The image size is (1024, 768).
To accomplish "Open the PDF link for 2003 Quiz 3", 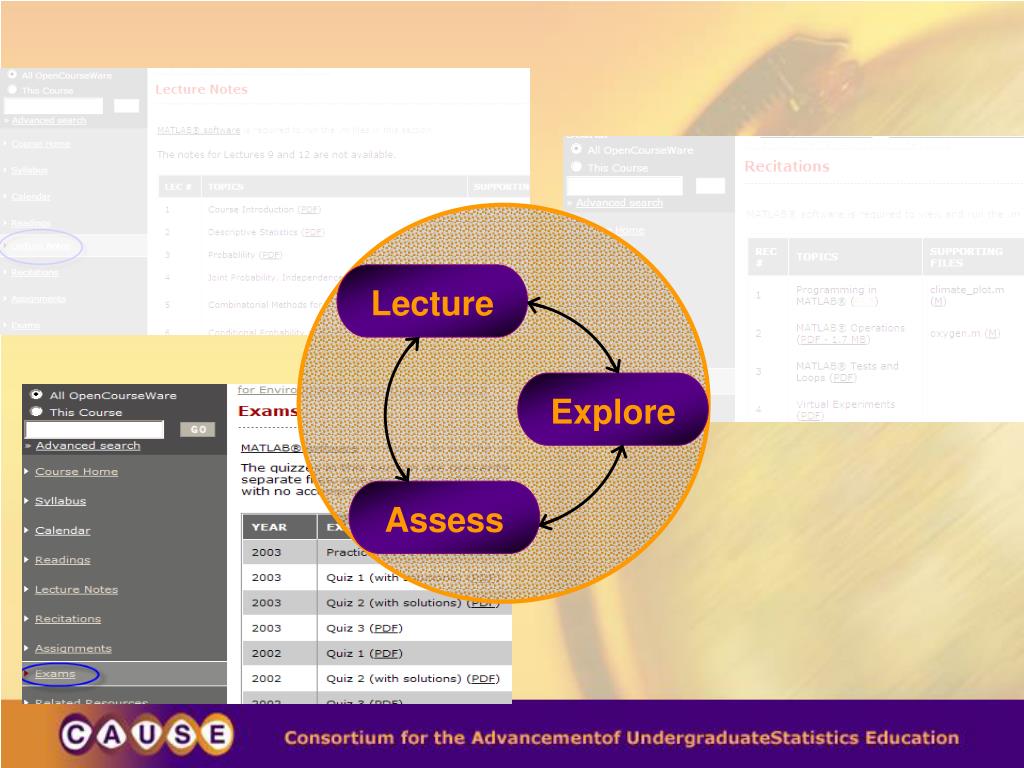I will (386, 628).
